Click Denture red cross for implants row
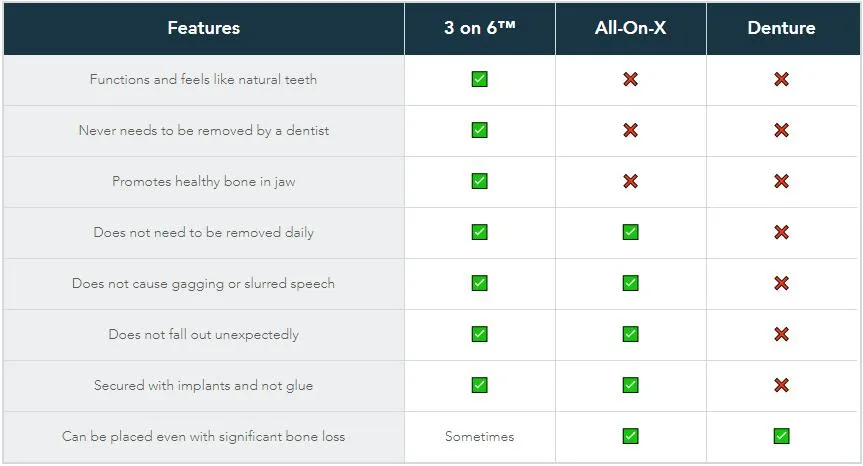Image resolution: width=863 pixels, height=466 pixels. [781, 385]
